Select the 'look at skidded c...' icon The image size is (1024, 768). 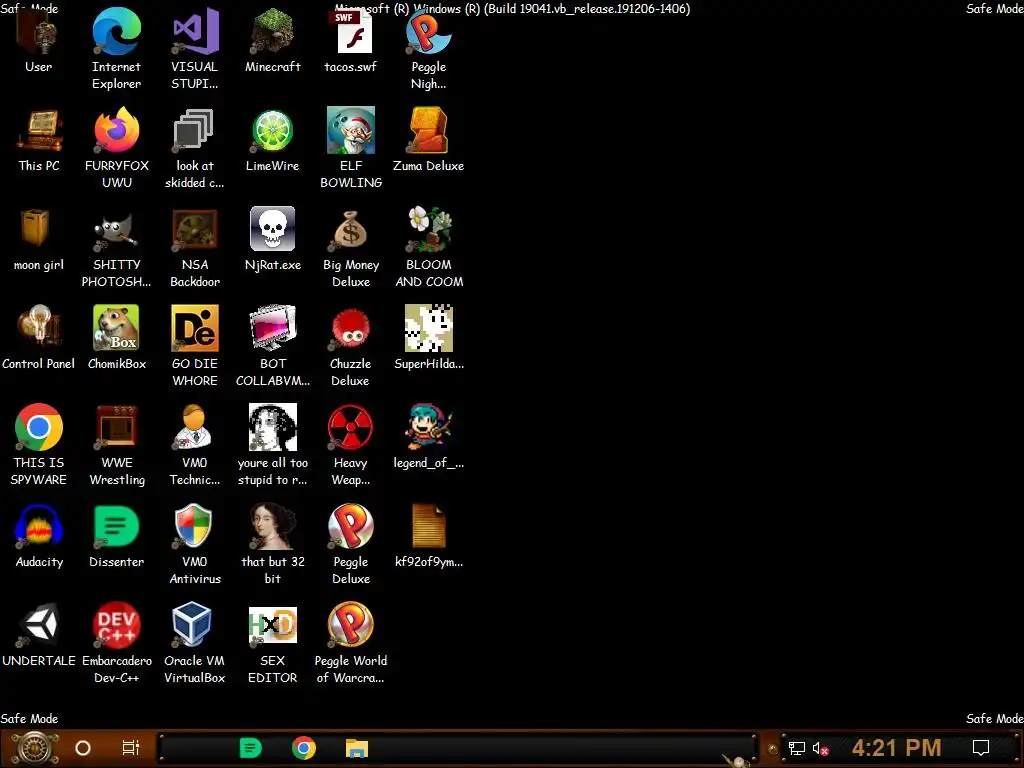coord(195,131)
